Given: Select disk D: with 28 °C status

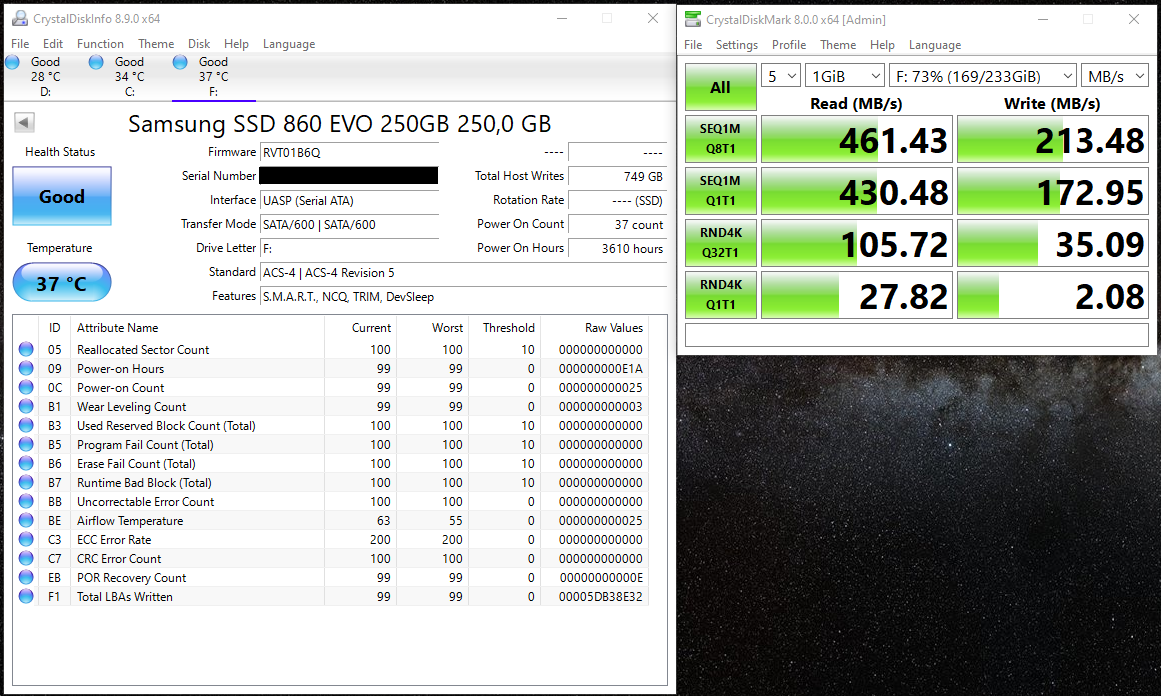Looking at the screenshot, I should pos(44,76).
